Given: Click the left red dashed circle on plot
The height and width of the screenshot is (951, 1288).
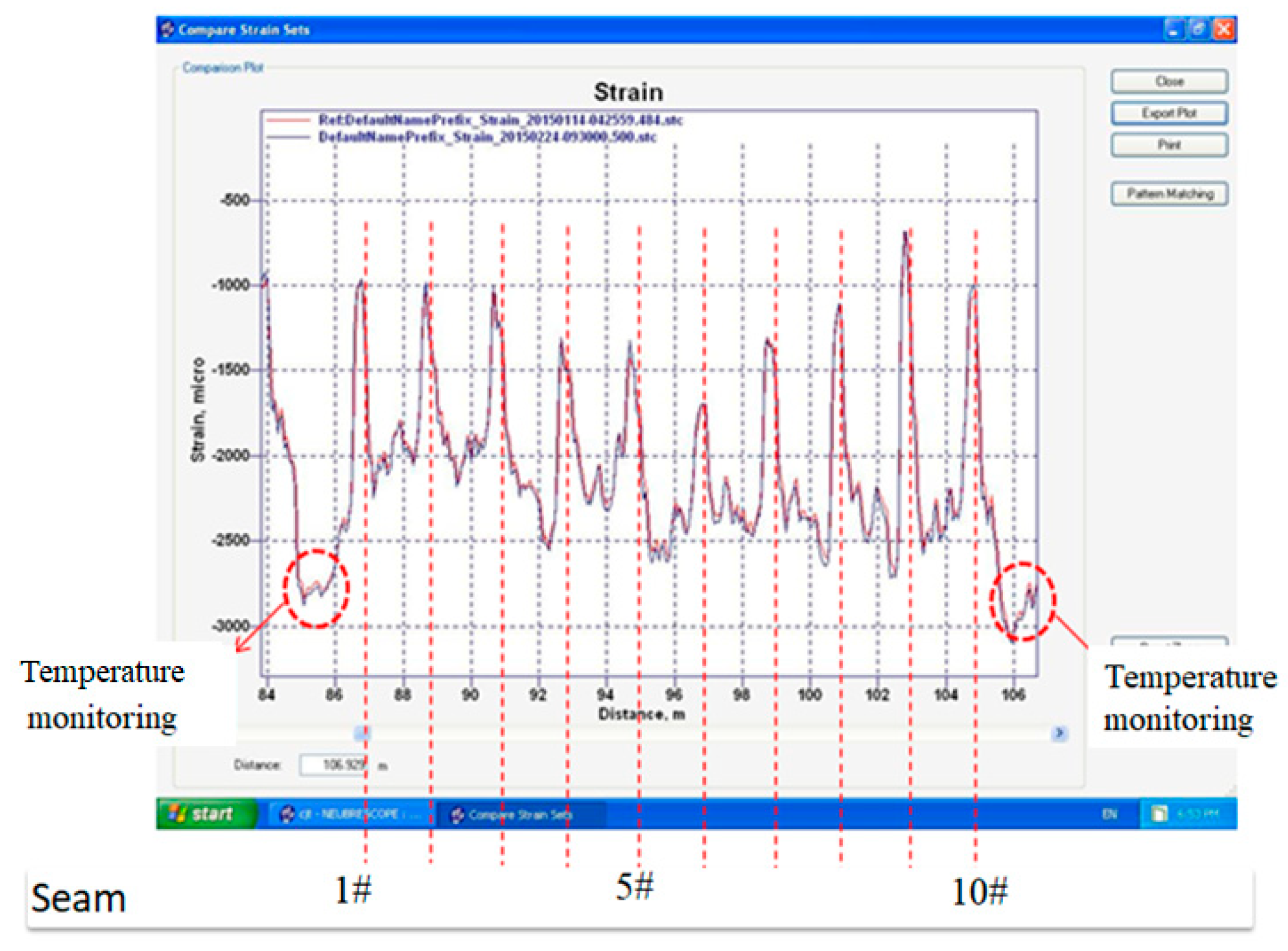Looking at the screenshot, I should click(317, 588).
